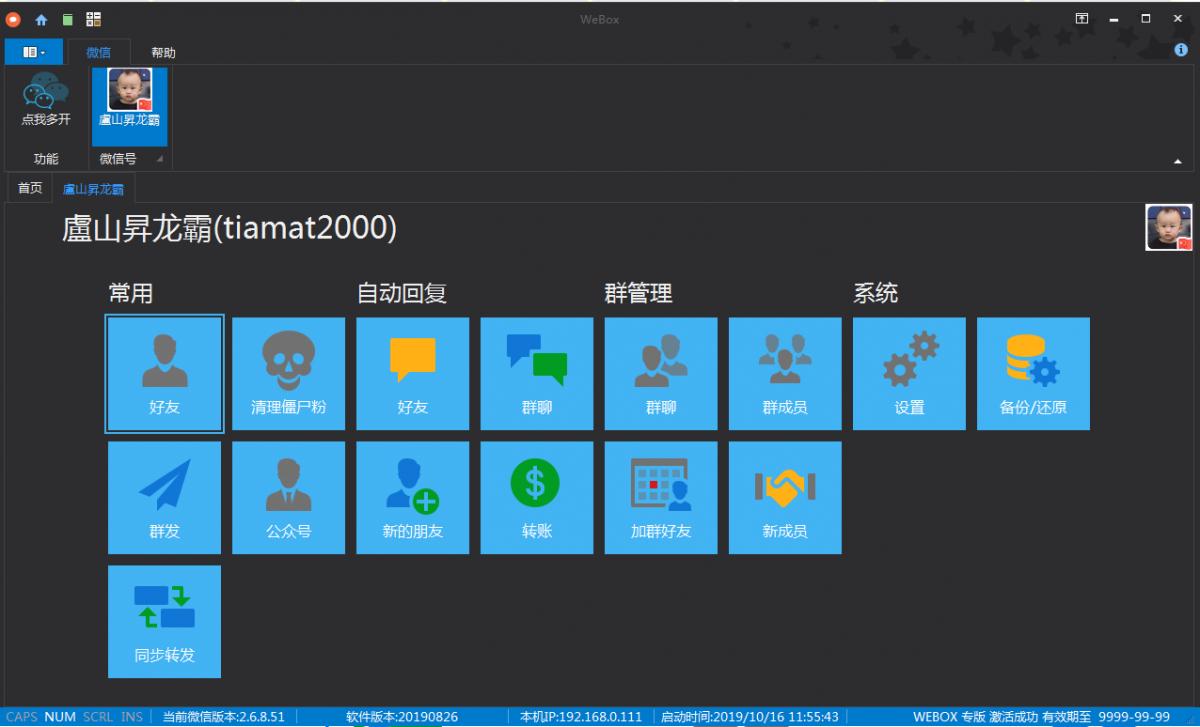
Task: Click the NUM indicator in status bar
Action: (60, 717)
